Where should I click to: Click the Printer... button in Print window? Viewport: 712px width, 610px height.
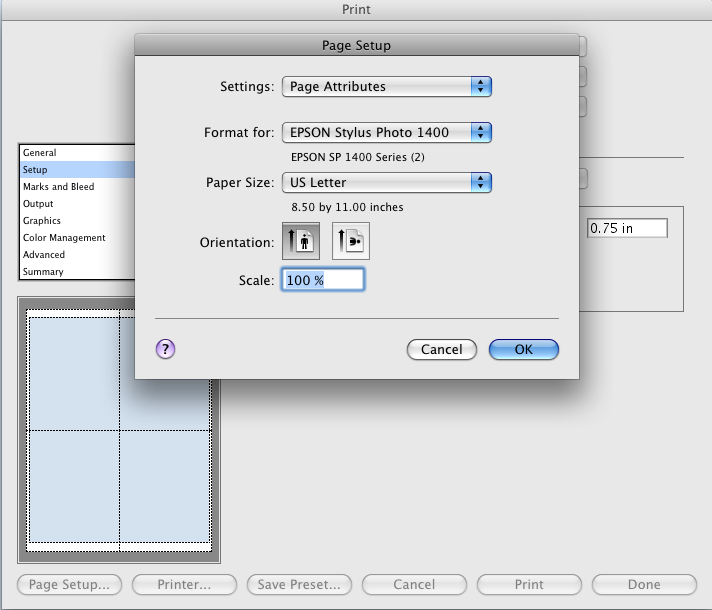[x=184, y=584]
